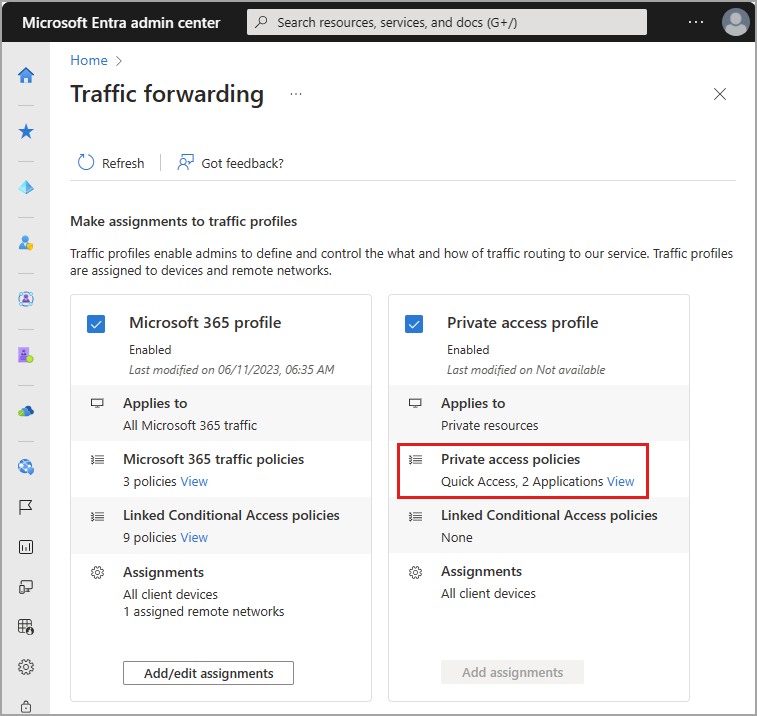Click gear icon beside Microsoft 365 Assignments

tap(98, 573)
